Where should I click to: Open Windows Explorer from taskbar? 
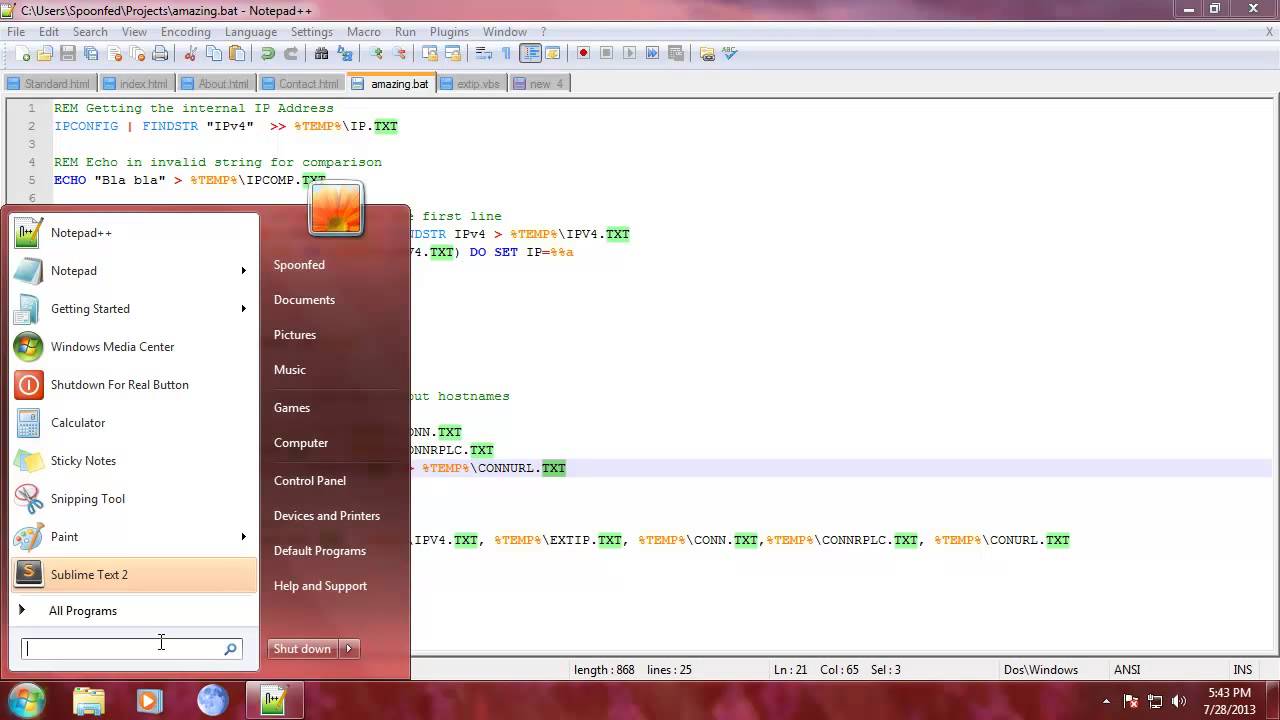[x=88, y=701]
